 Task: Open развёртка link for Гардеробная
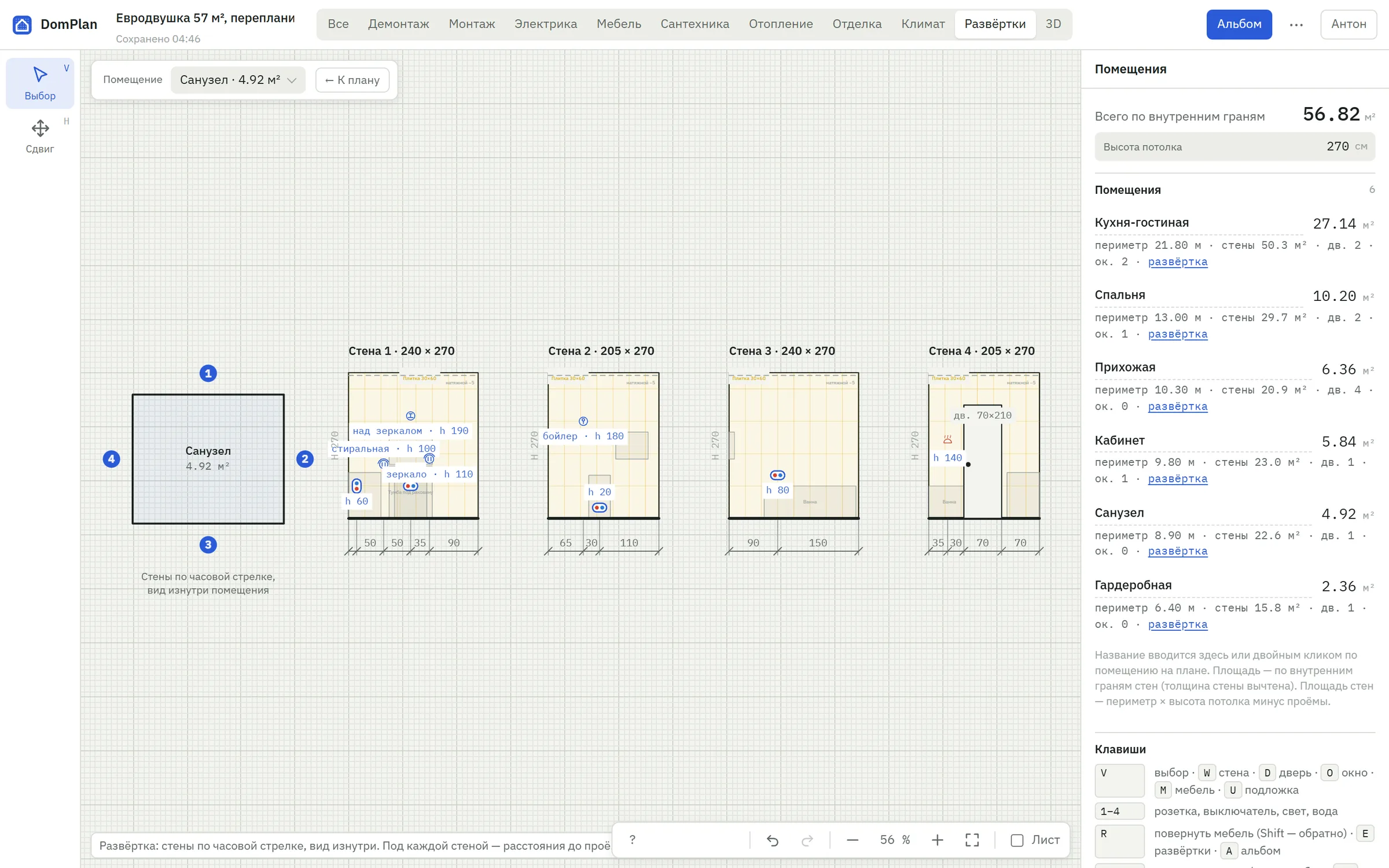(1178, 624)
